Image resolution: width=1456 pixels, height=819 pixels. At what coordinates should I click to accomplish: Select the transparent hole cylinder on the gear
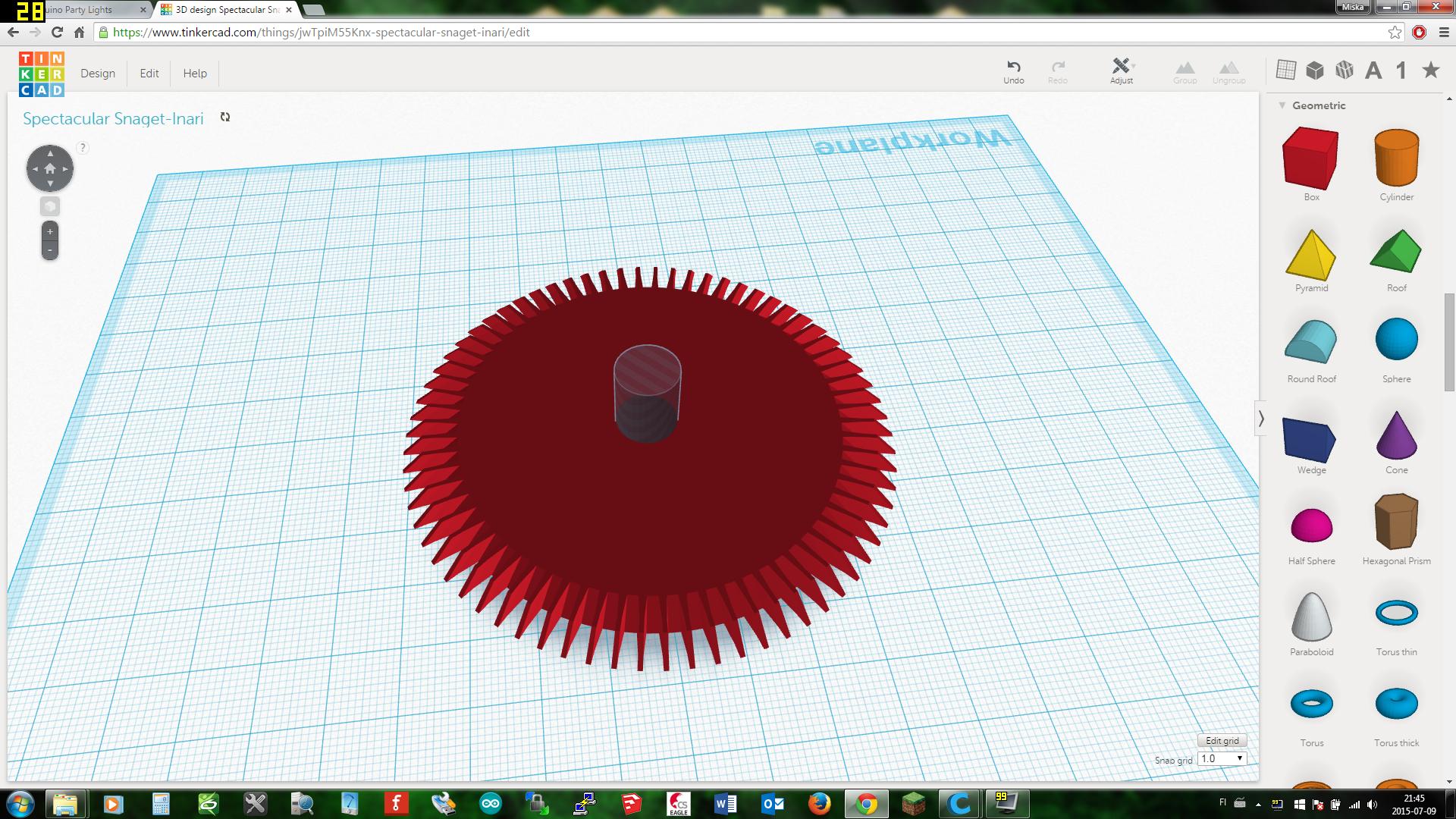[x=646, y=392]
